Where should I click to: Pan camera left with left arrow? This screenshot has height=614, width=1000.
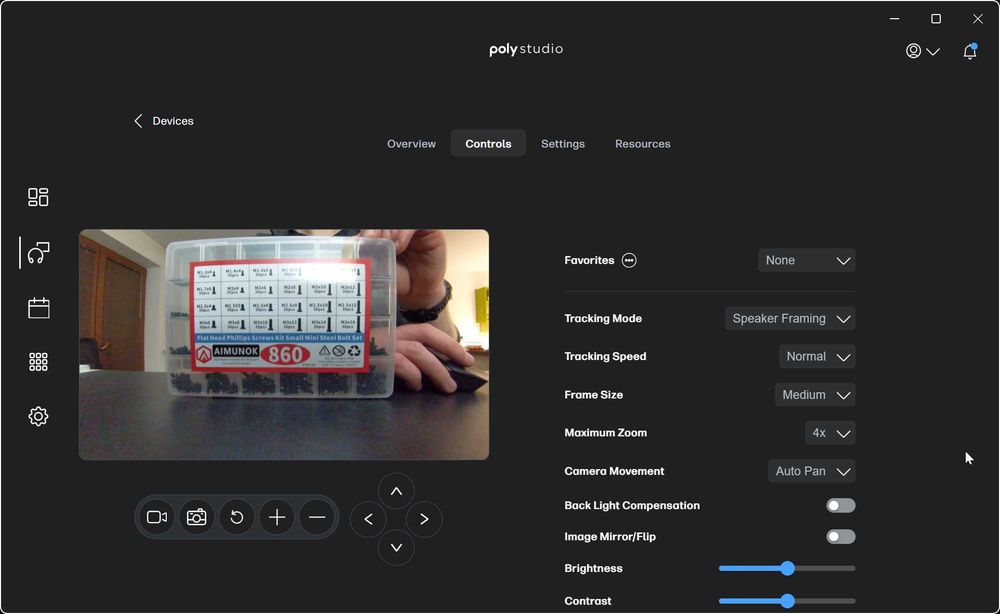point(368,519)
